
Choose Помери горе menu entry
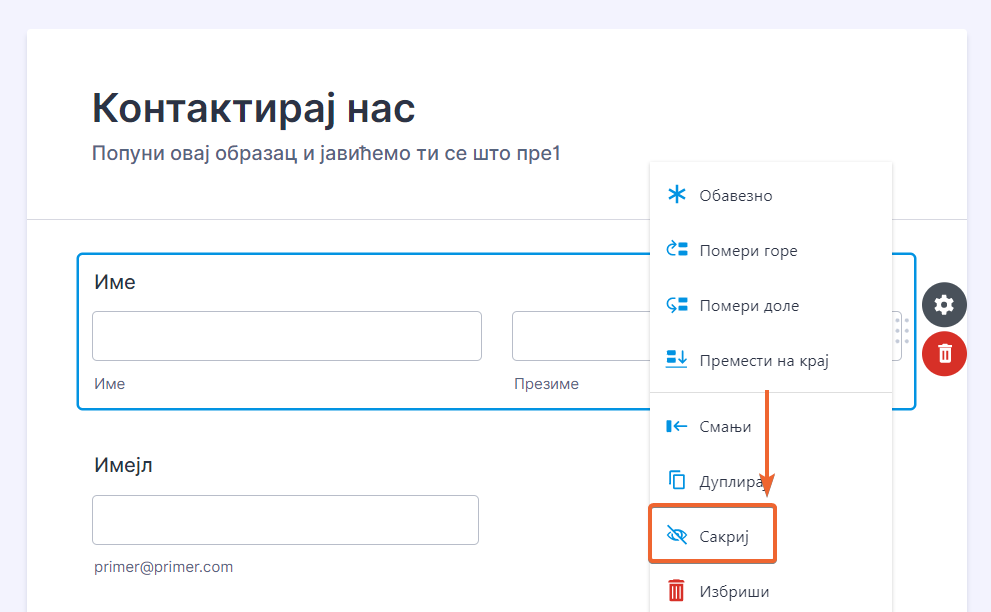click(748, 250)
